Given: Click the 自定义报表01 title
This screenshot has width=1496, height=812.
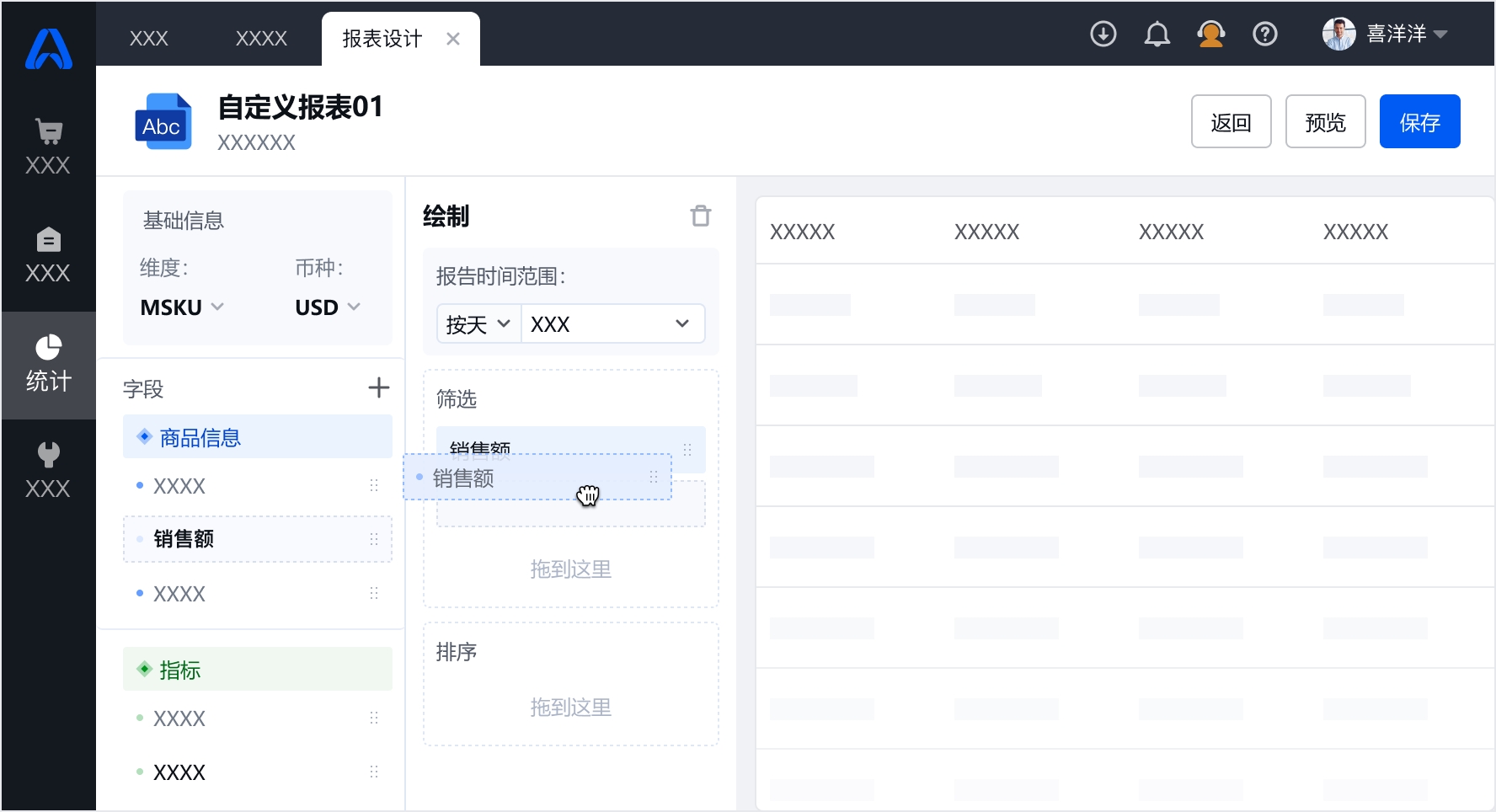Looking at the screenshot, I should pyautogui.click(x=301, y=107).
